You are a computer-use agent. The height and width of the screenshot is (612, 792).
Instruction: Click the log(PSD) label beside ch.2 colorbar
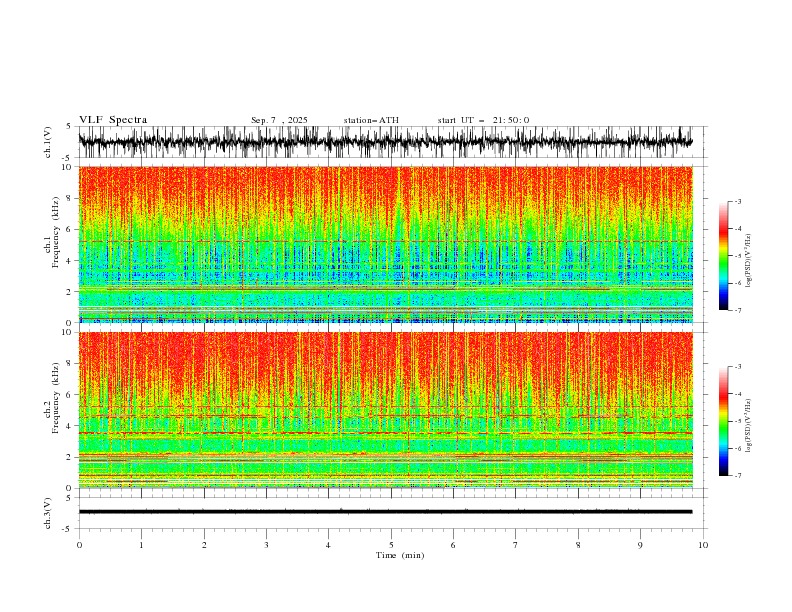749,426
